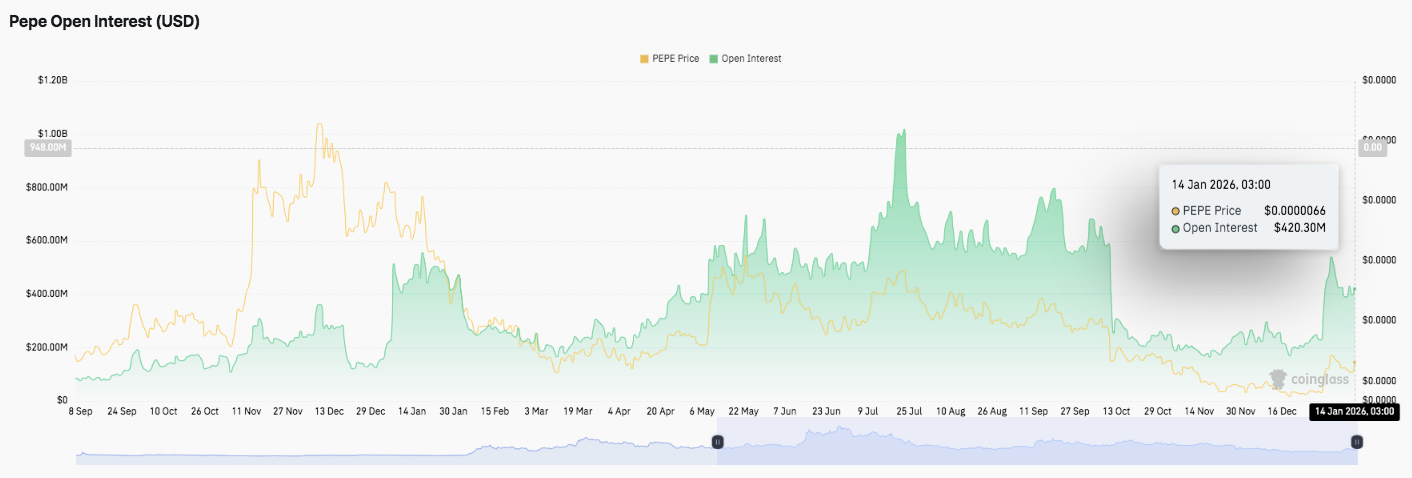Click the right range slider handle
Viewport: 1412px width, 478px height.
point(1356,441)
